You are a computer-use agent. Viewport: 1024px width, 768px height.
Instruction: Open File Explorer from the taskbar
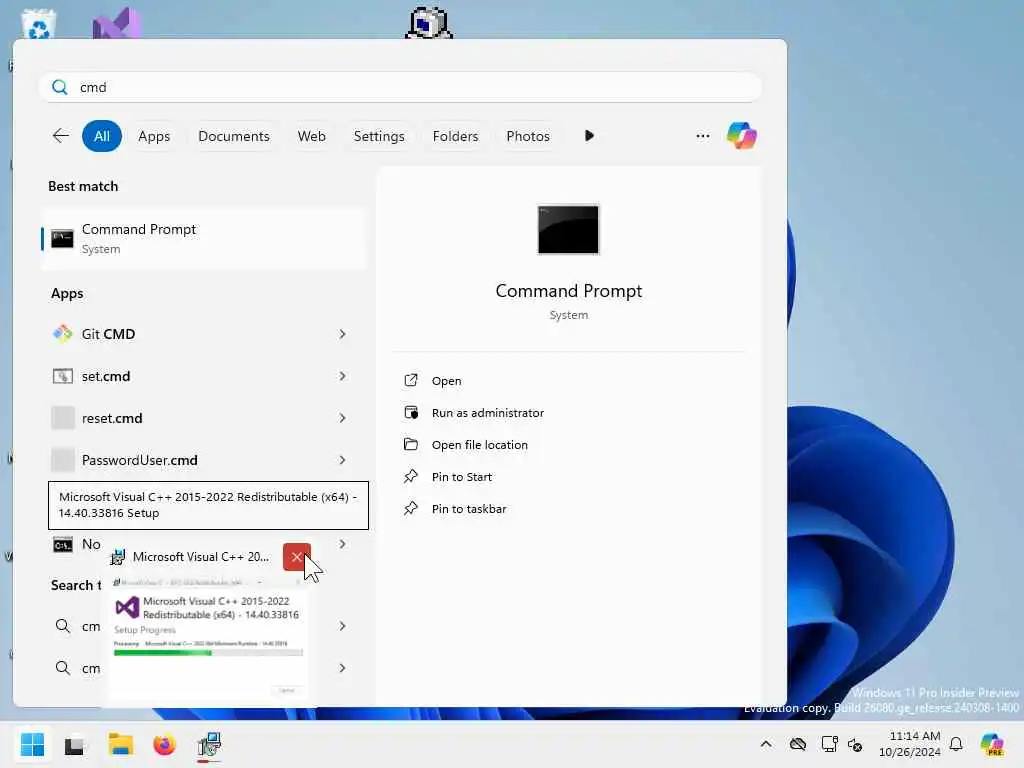click(121, 744)
